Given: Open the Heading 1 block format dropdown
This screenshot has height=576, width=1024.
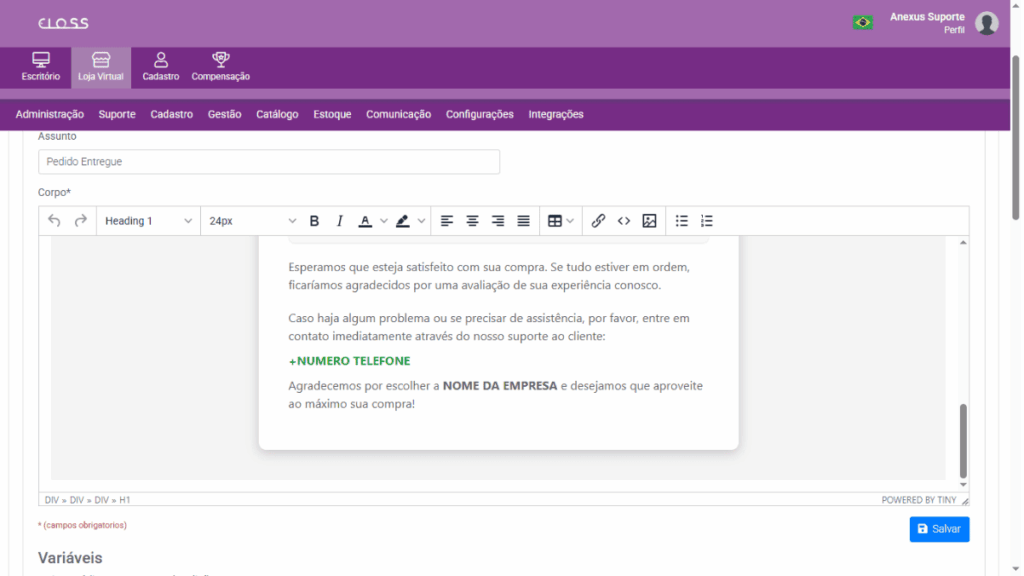Looking at the screenshot, I should pyautogui.click(x=148, y=221).
